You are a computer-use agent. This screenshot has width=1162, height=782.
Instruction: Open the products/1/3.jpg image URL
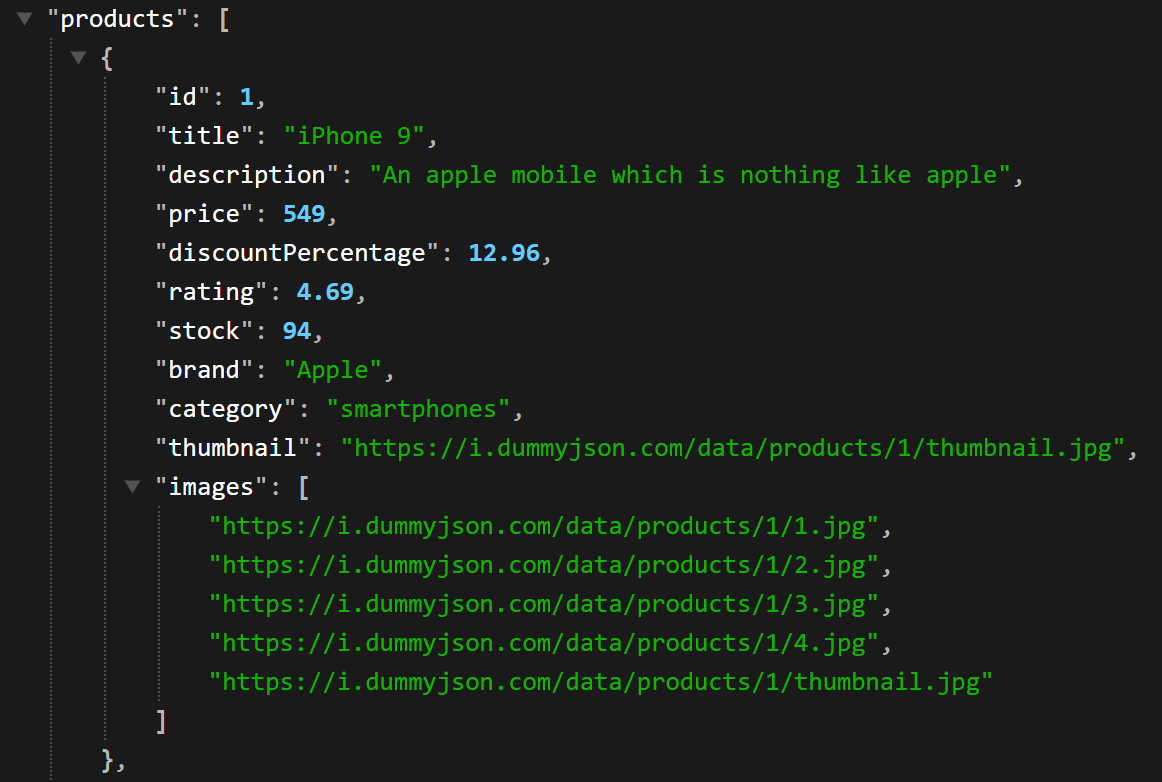point(543,604)
